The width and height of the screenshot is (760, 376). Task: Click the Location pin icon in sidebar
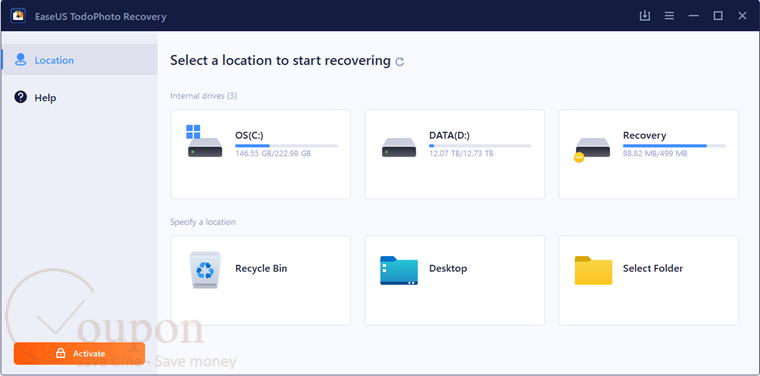click(20, 60)
